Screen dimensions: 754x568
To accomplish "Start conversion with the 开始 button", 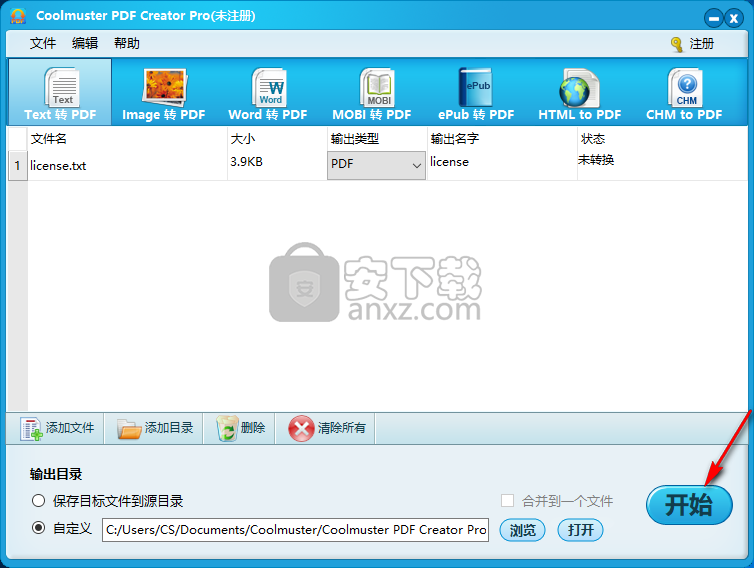I will 689,505.
